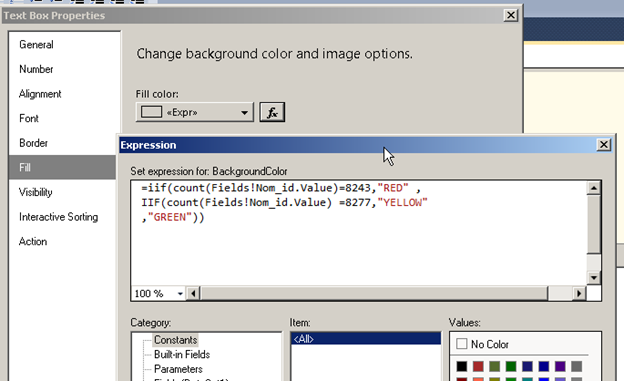
Task: Click inside the BackgroundColor expression editor
Action: [358, 233]
